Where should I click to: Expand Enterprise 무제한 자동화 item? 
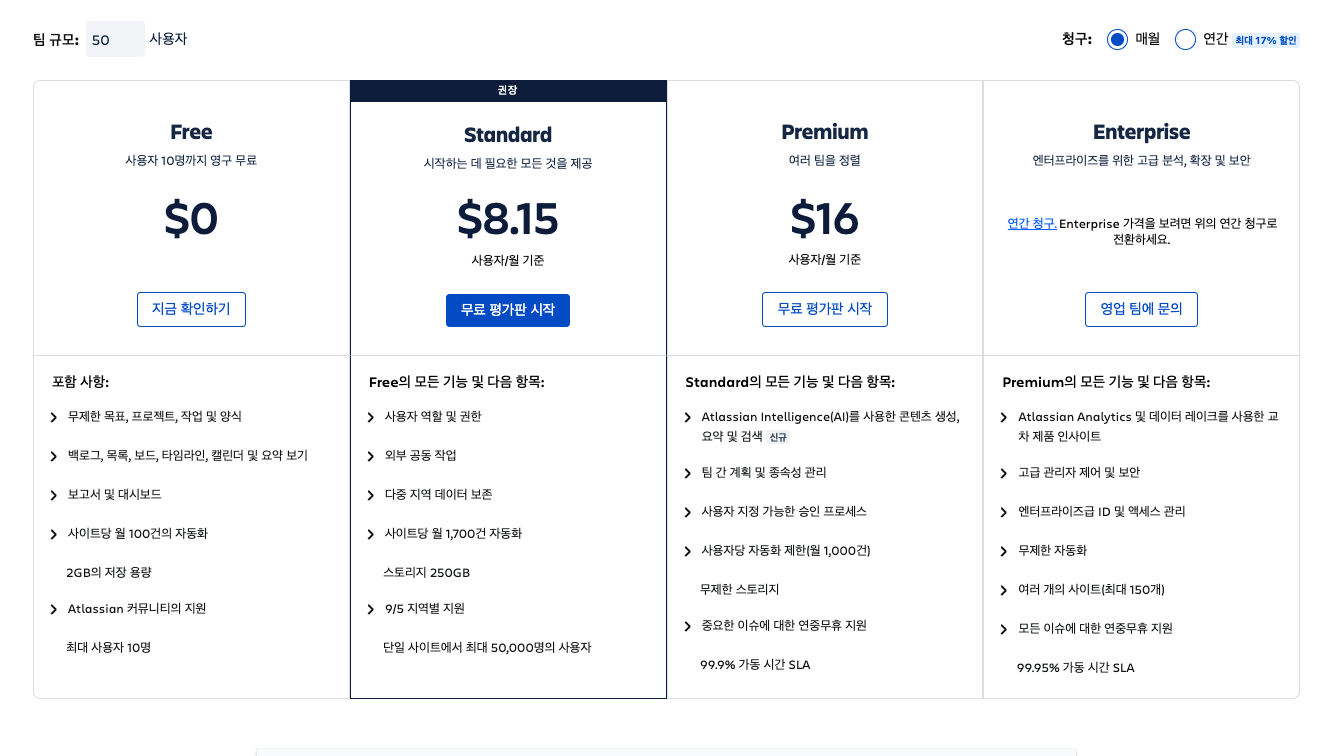pyautogui.click(x=1052, y=551)
